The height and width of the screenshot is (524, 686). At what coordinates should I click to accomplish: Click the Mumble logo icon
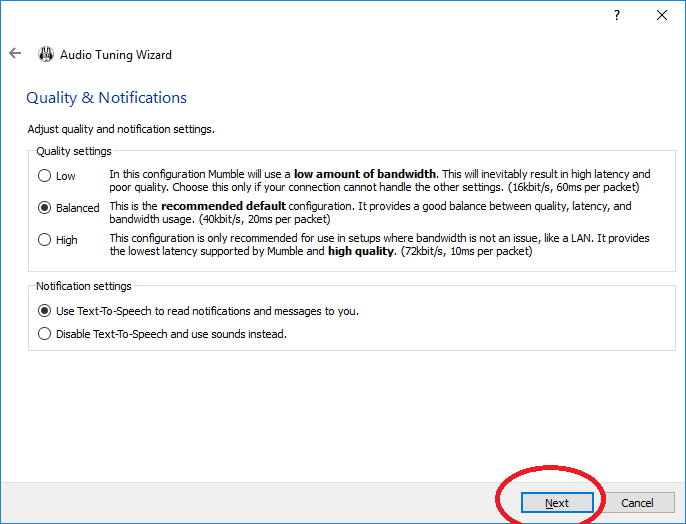pos(45,55)
